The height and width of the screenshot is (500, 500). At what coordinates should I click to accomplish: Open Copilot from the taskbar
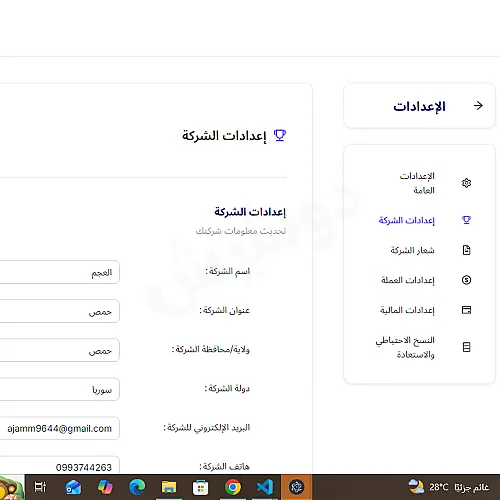point(105,487)
